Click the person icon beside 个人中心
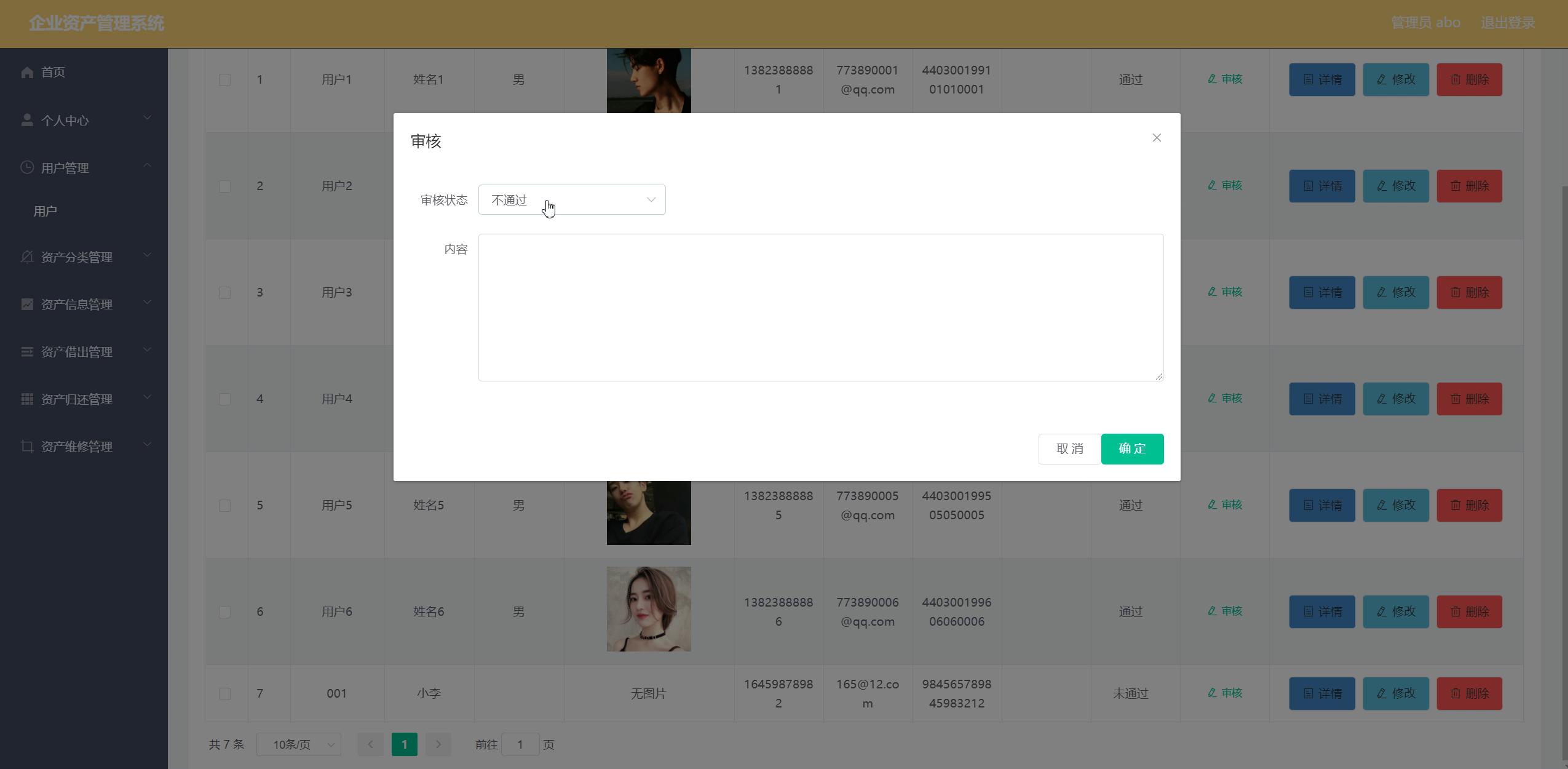The width and height of the screenshot is (1568, 769). pos(27,120)
